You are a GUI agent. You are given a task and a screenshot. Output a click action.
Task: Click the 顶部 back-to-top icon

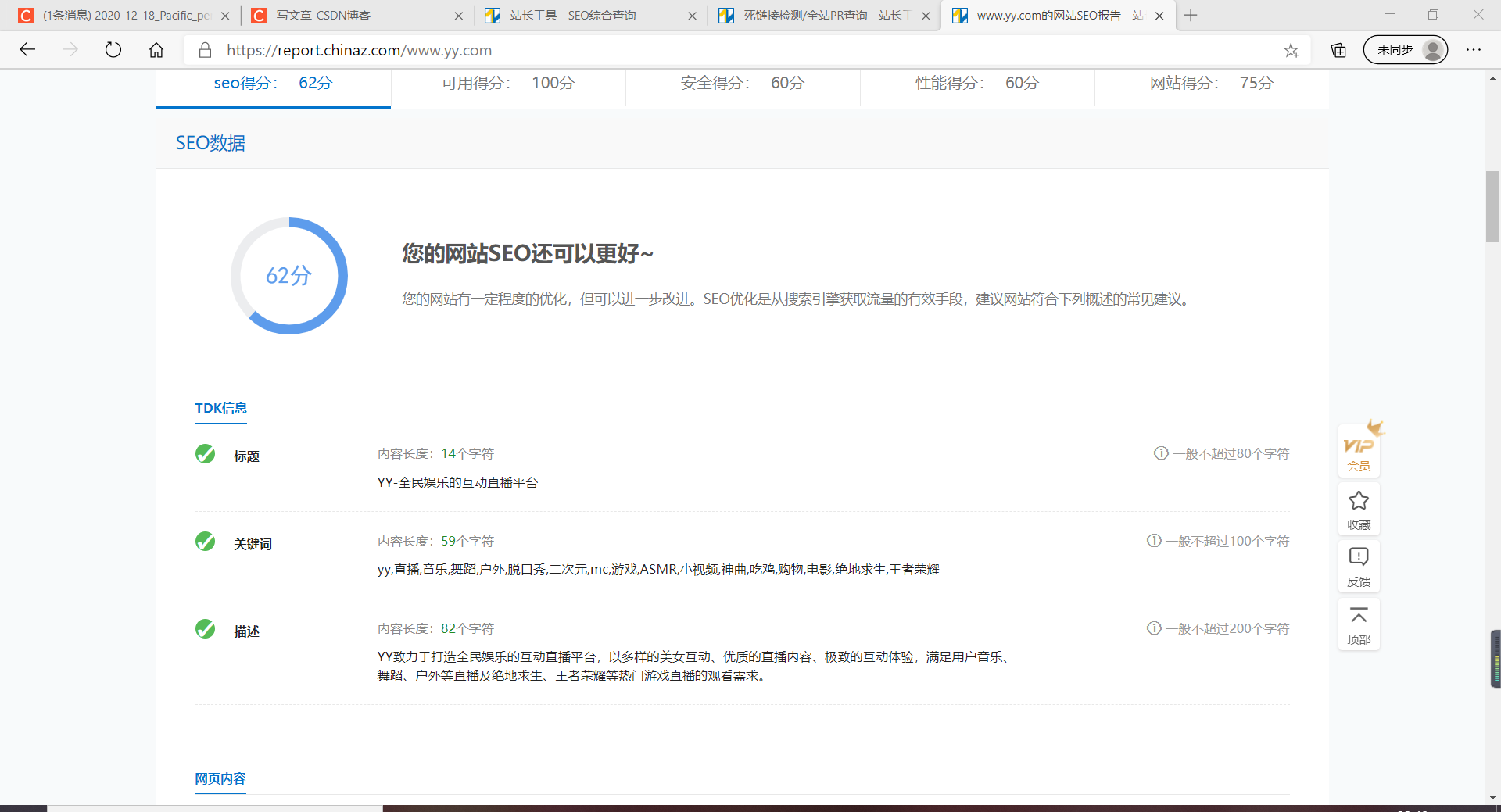(x=1359, y=624)
